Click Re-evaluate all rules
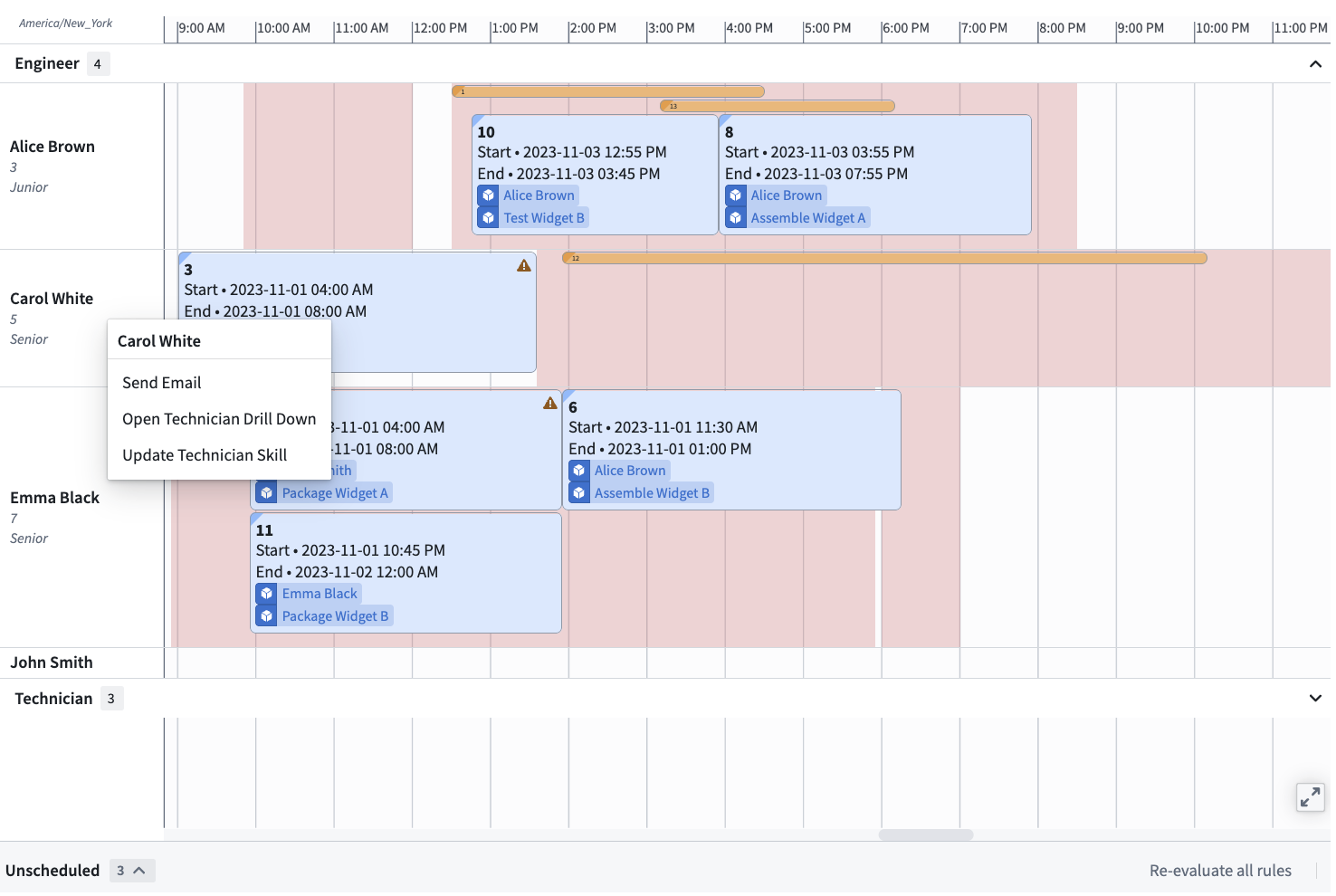The height and width of the screenshot is (896, 1336). pos(1220,871)
